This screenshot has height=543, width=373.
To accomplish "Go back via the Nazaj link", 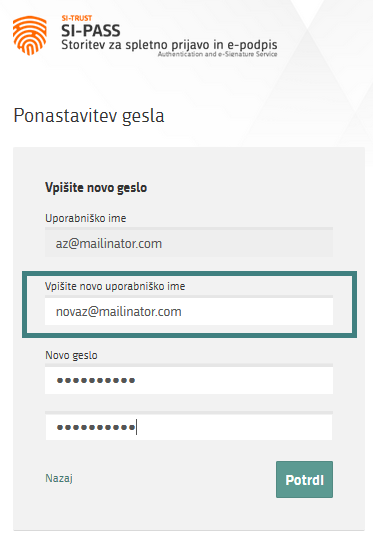I will 59,478.
